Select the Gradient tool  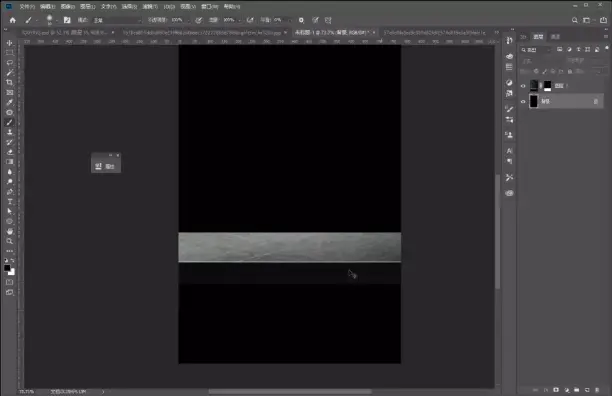pos(10,162)
